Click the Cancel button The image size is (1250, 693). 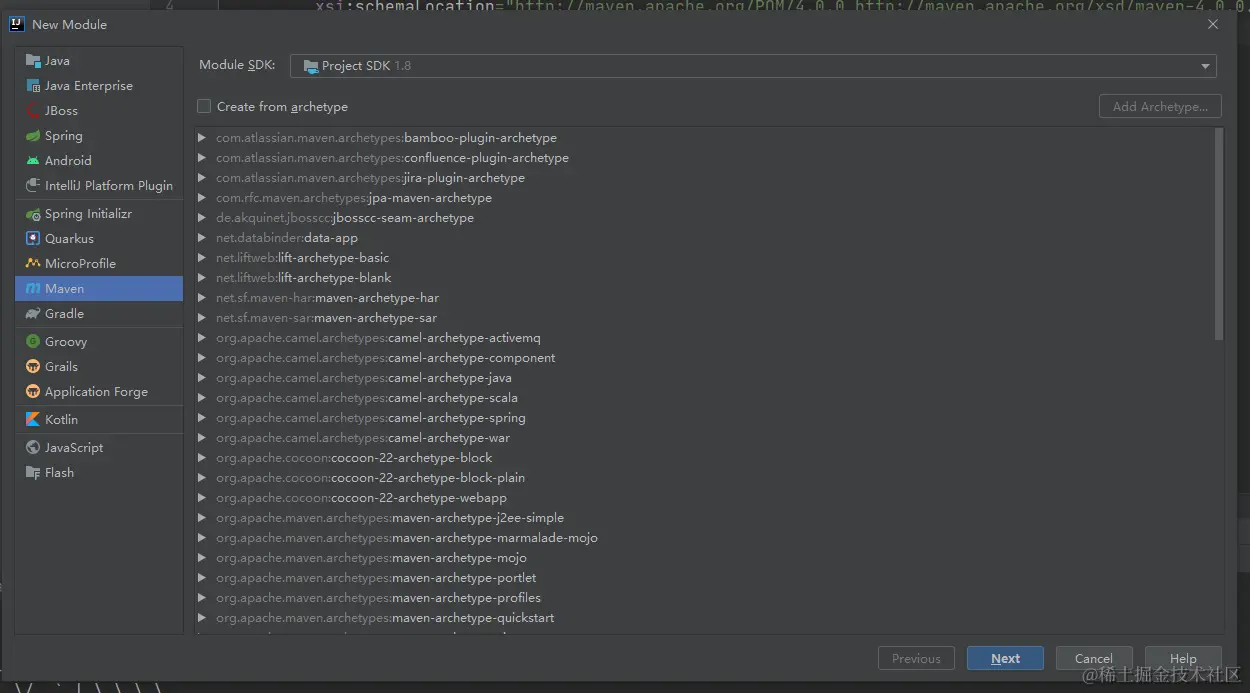click(x=1093, y=659)
